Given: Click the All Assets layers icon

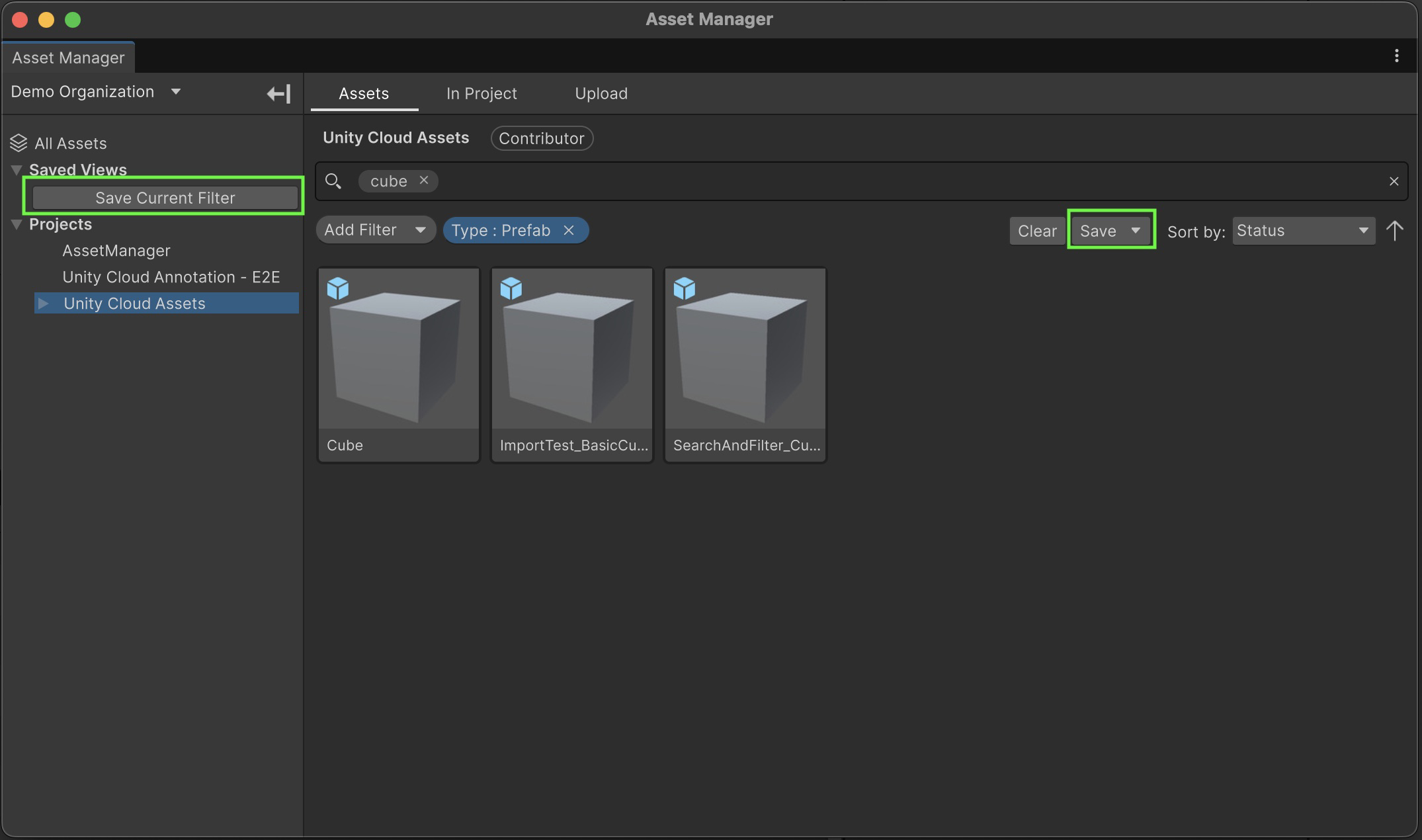Looking at the screenshot, I should (x=19, y=143).
